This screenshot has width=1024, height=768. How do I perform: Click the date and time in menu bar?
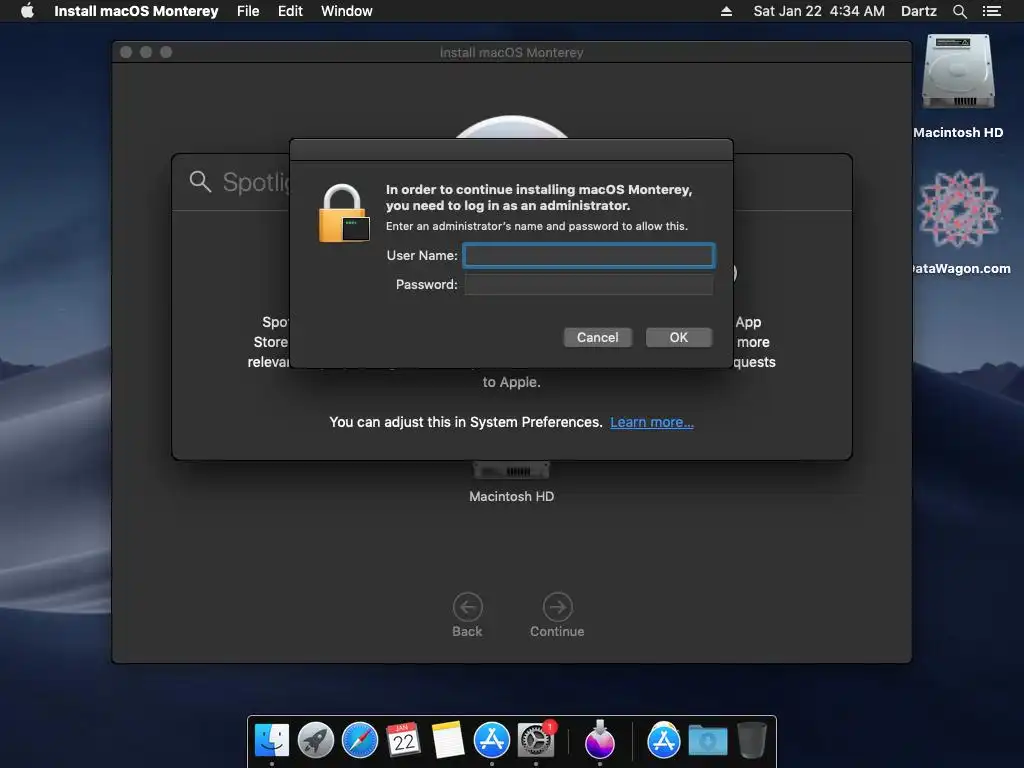pyautogui.click(x=819, y=11)
